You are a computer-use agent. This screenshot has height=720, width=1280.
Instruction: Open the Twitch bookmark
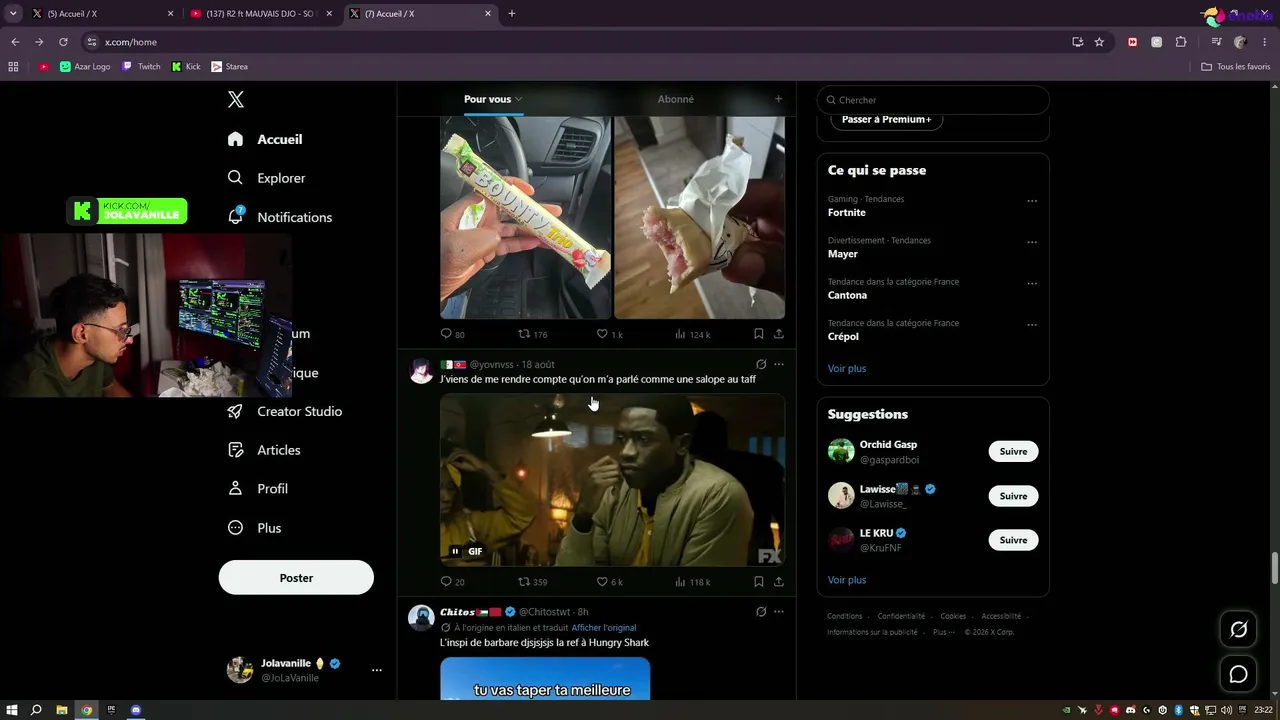point(141,67)
